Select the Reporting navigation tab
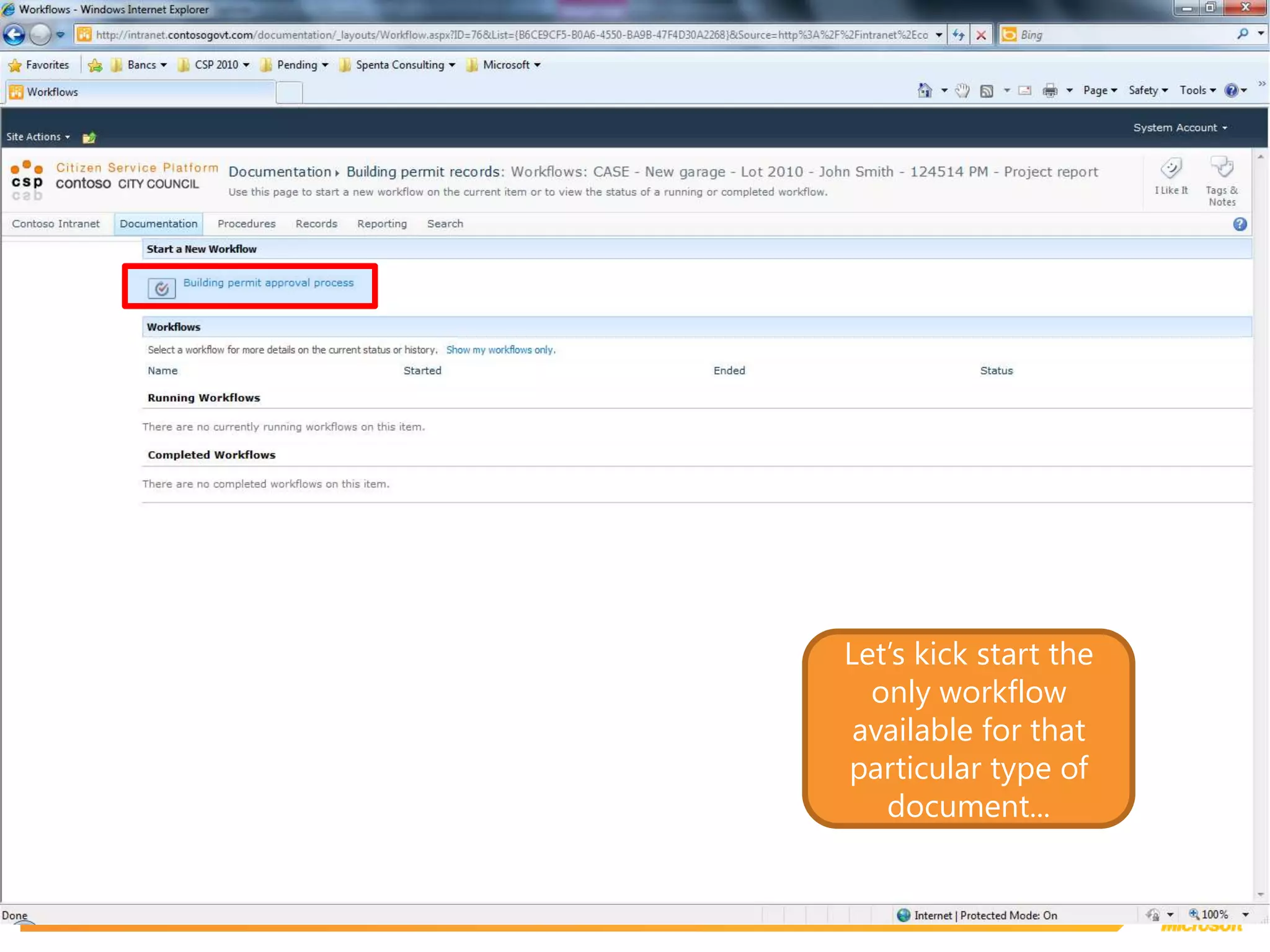This screenshot has height=952, width=1270. (x=382, y=224)
